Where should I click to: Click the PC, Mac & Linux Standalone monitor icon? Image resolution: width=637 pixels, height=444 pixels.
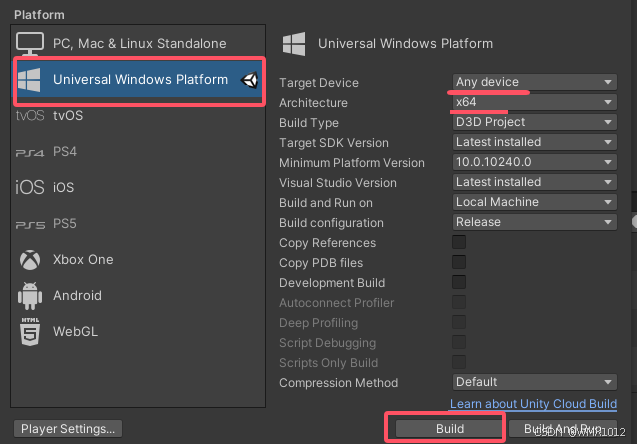30,44
